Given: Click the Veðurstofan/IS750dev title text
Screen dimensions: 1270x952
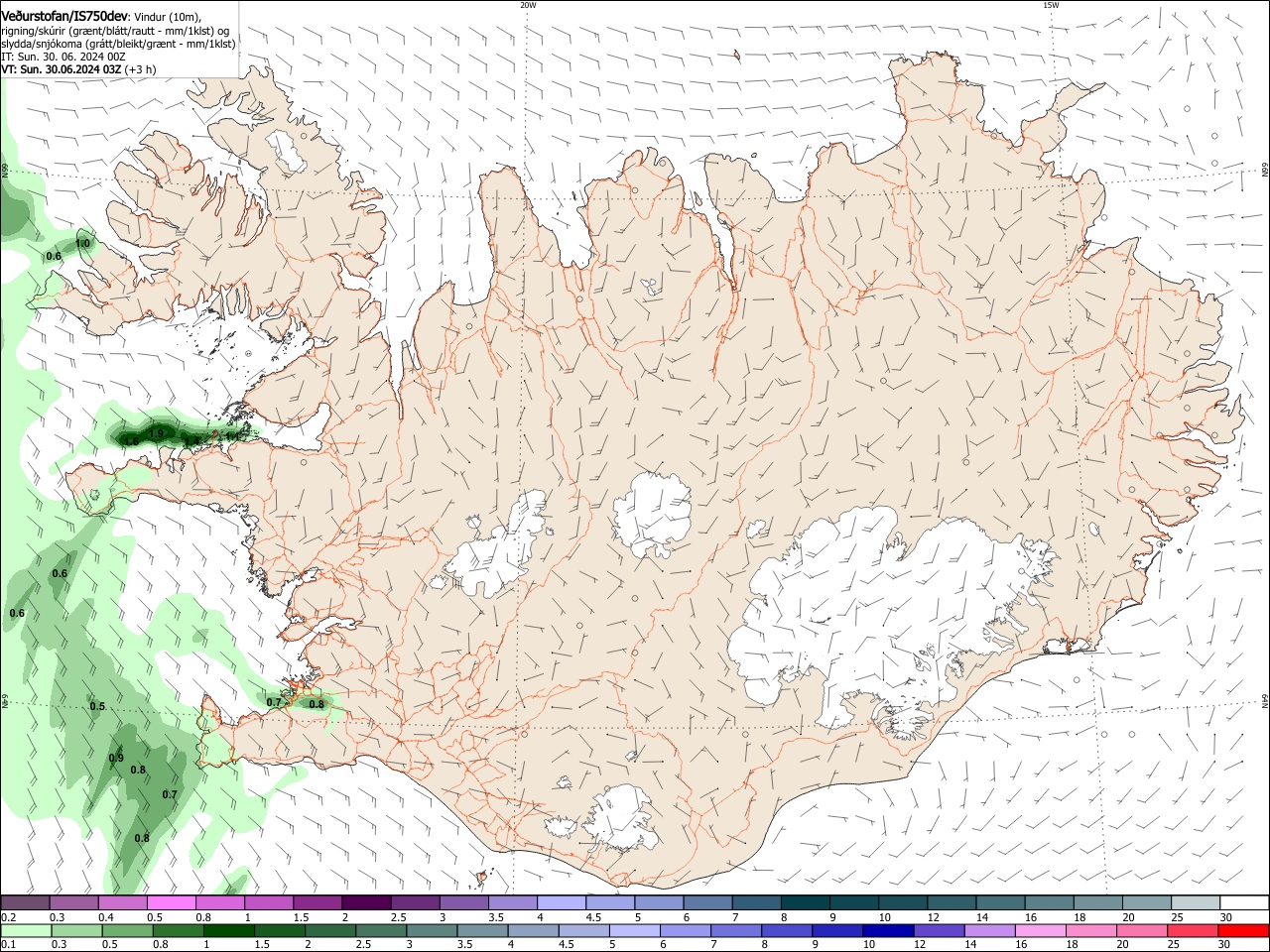Looking at the screenshot, I should point(65,16).
